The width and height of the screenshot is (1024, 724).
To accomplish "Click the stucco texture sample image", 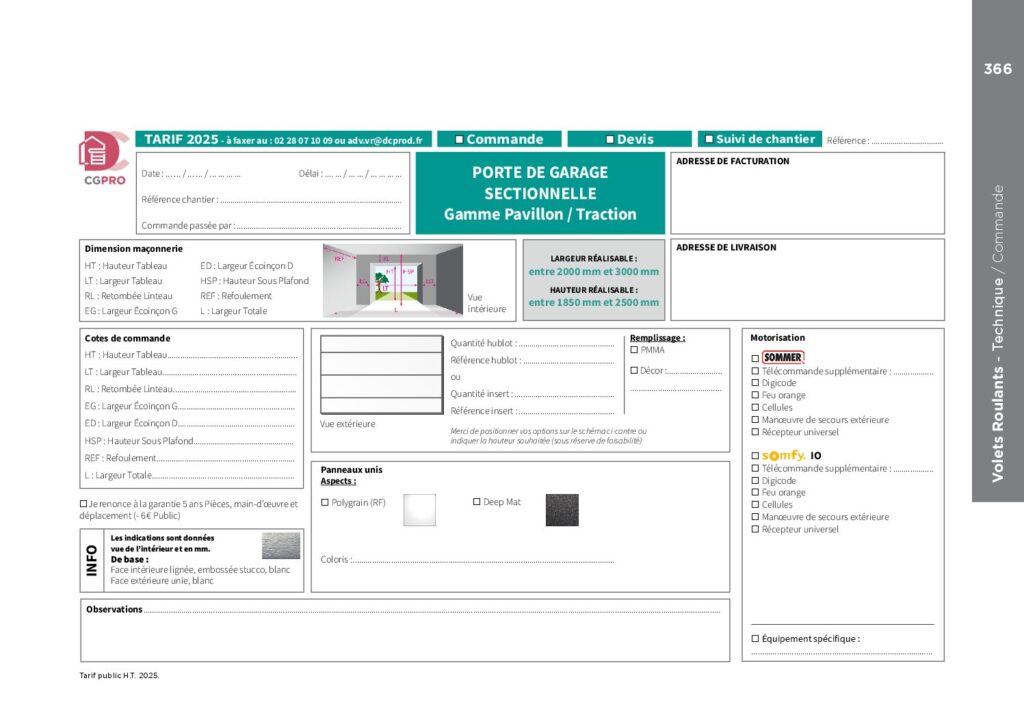I will [280, 546].
